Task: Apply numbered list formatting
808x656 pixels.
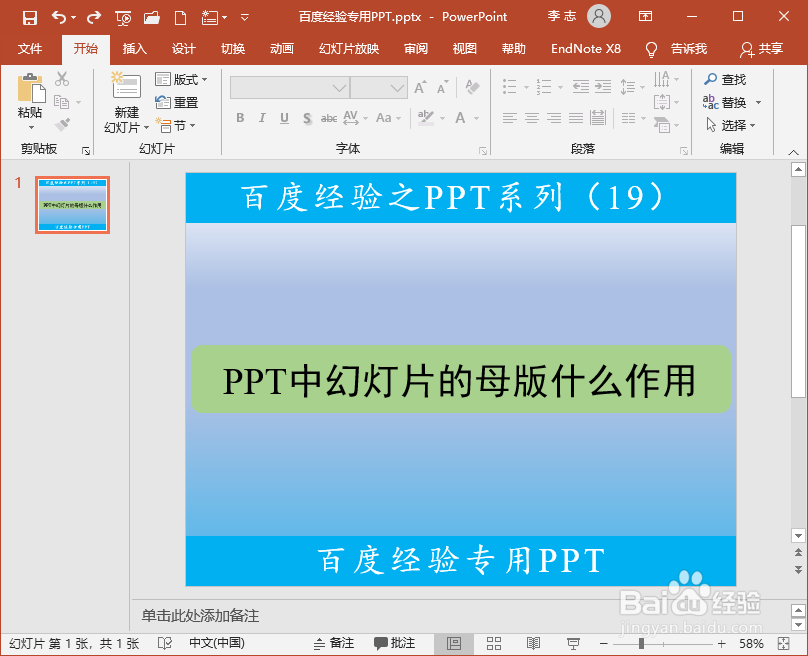Action: click(x=544, y=86)
